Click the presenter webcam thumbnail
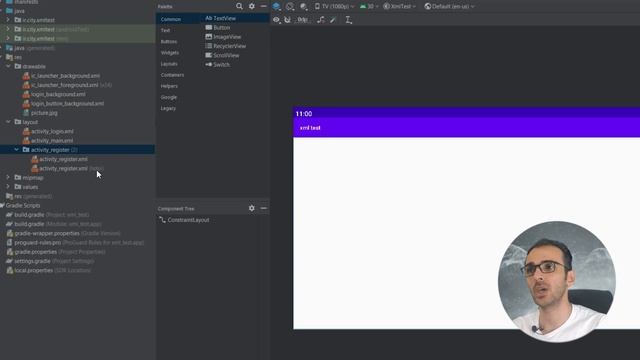This screenshot has height=360, width=640. 557,281
